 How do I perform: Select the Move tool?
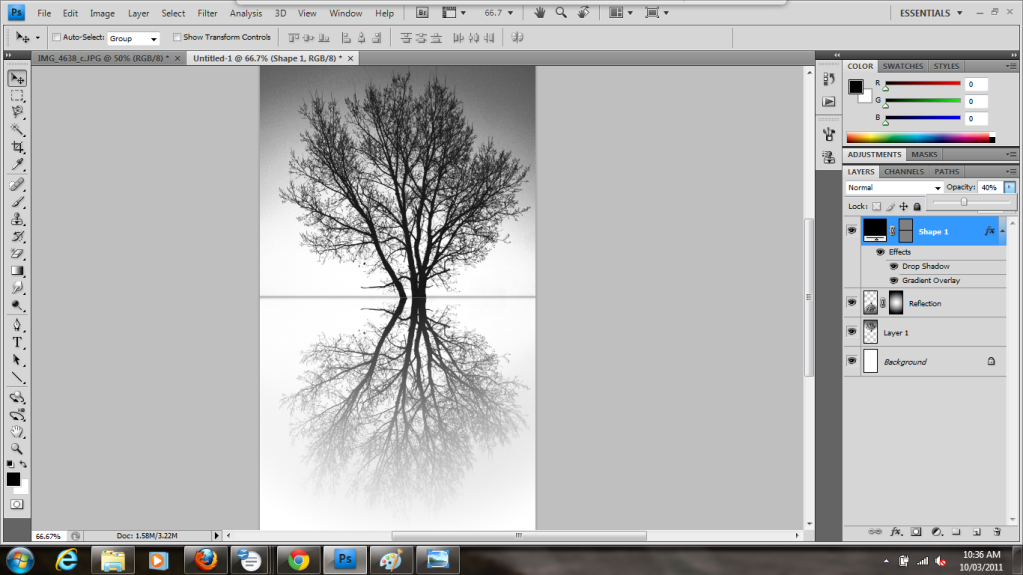(17, 79)
